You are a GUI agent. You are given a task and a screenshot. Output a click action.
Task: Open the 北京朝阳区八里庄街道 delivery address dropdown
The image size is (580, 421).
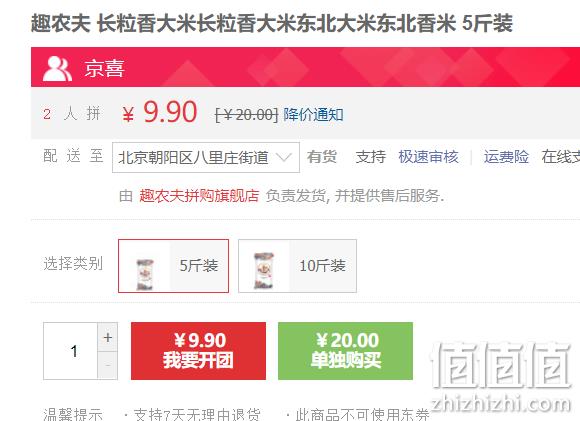[206, 157]
